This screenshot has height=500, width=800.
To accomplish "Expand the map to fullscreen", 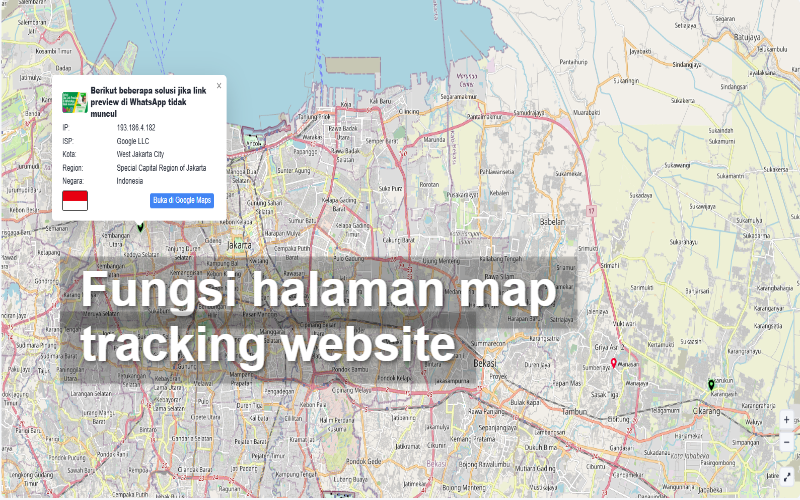I will coord(787,477).
